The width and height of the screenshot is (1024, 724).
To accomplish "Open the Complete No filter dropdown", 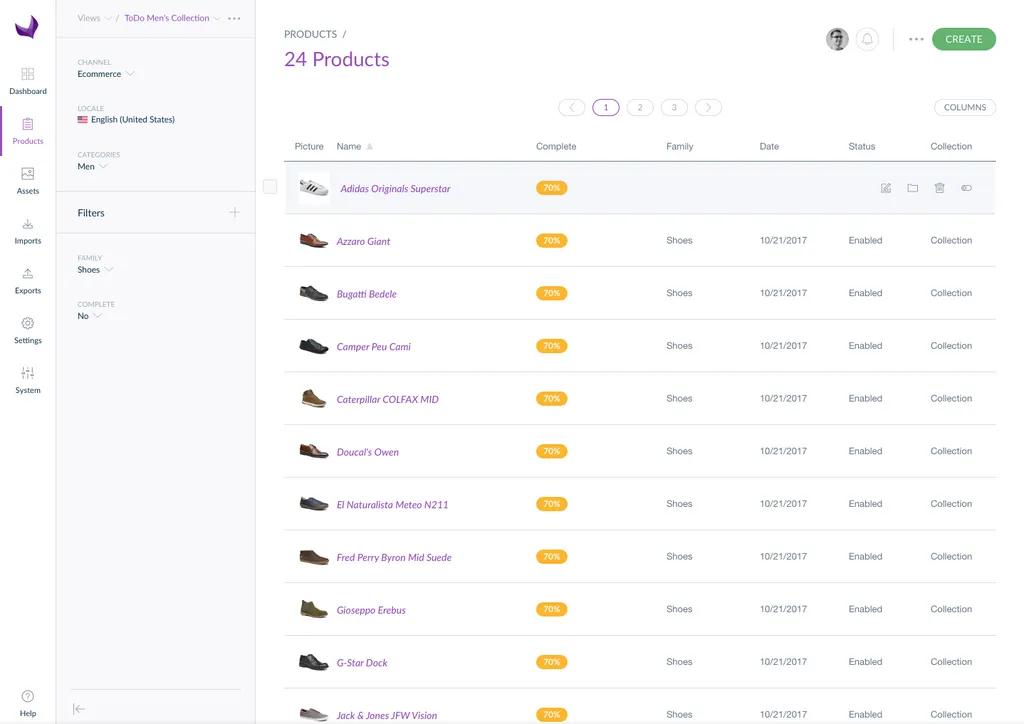I will tap(90, 316).
